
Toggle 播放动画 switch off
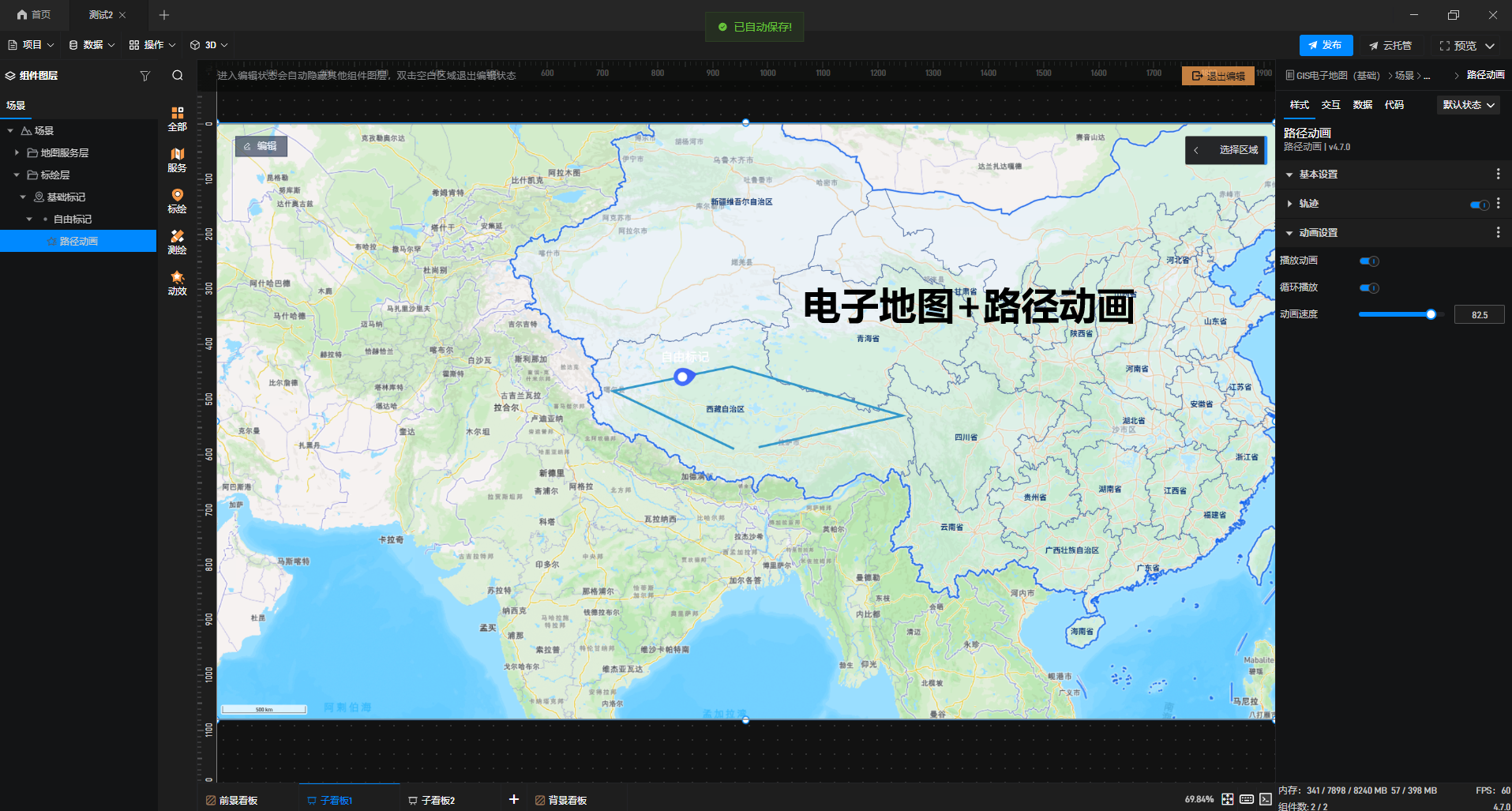click(x=1369, y=261)
